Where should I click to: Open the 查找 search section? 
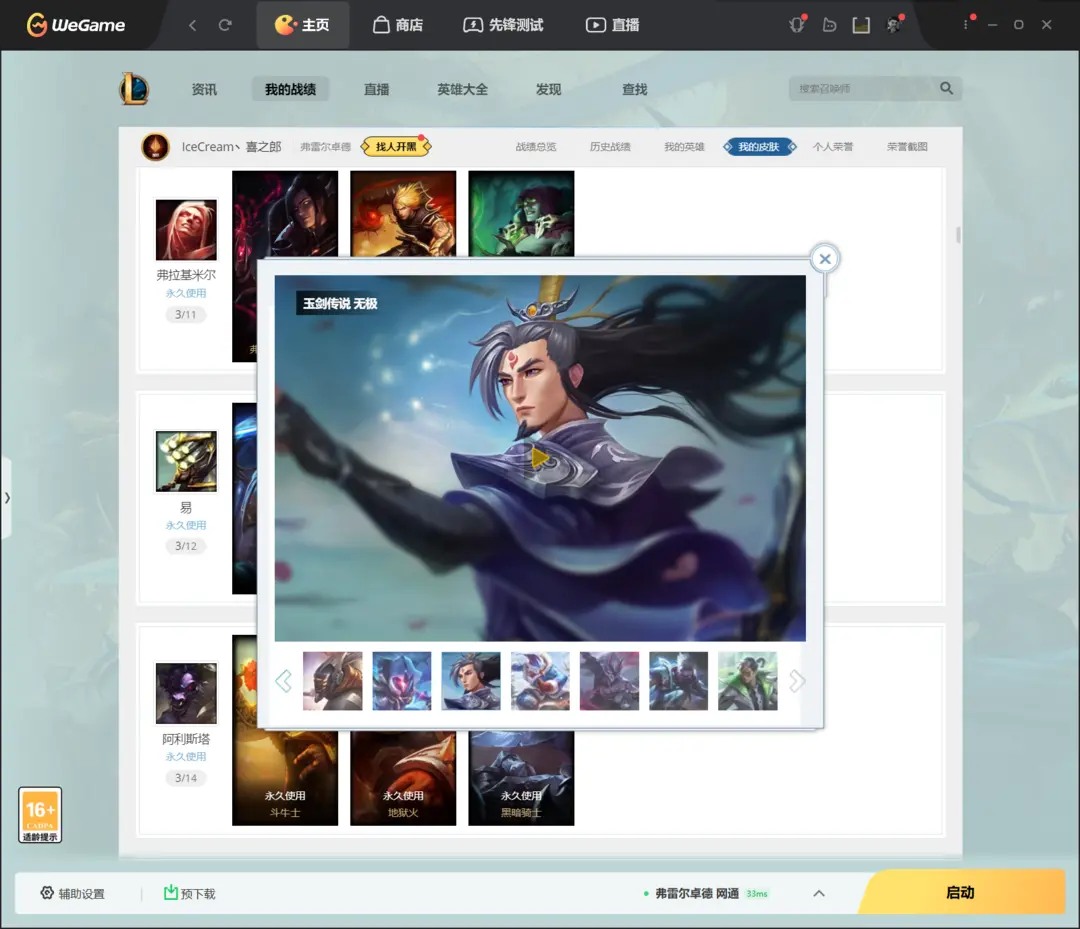point(634,90)
